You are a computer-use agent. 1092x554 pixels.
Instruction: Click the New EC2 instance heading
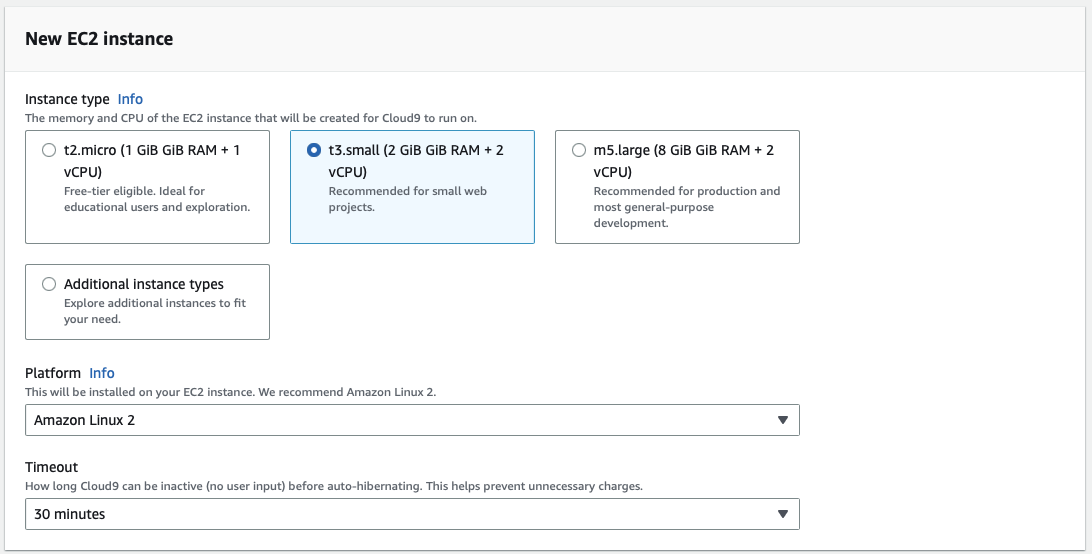(99, 39)
